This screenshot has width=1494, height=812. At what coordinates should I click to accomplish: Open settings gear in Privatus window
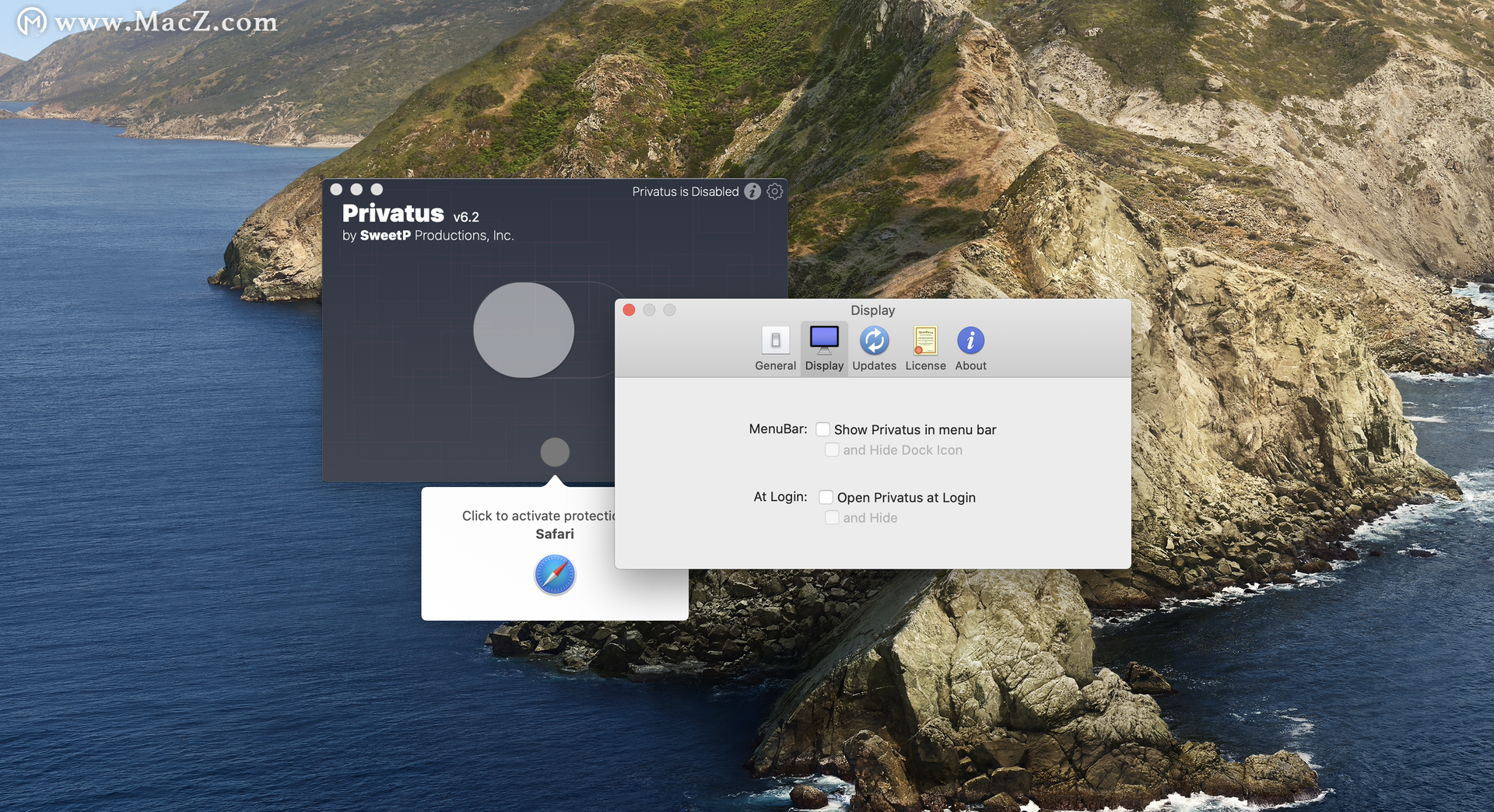(x=775, y=191)
